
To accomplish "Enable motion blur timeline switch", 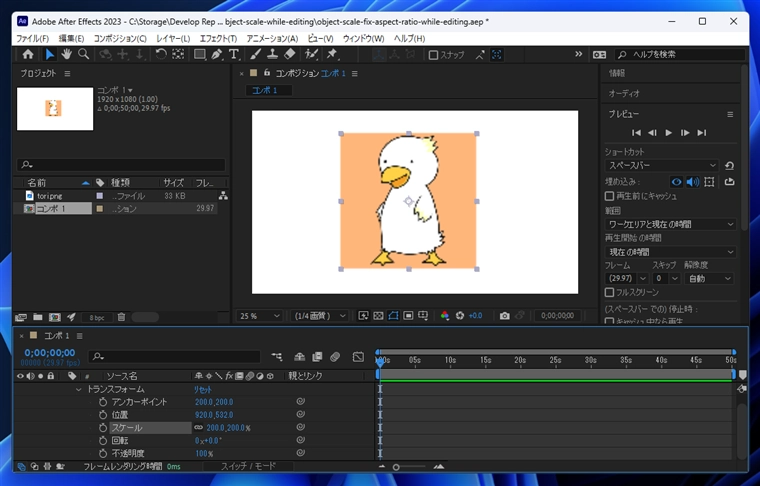I will 335,357.
